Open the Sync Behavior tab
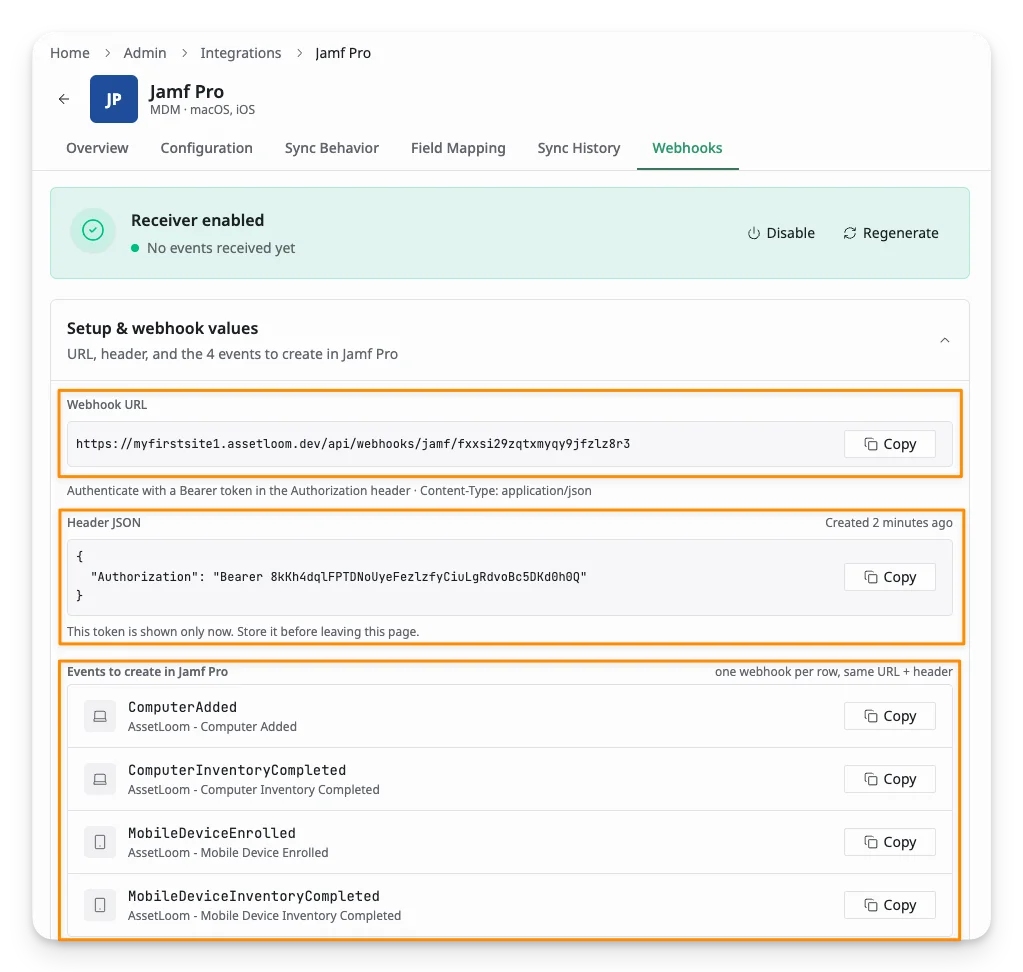This screenshot has height=972, width=1023. tap(331, 148)
